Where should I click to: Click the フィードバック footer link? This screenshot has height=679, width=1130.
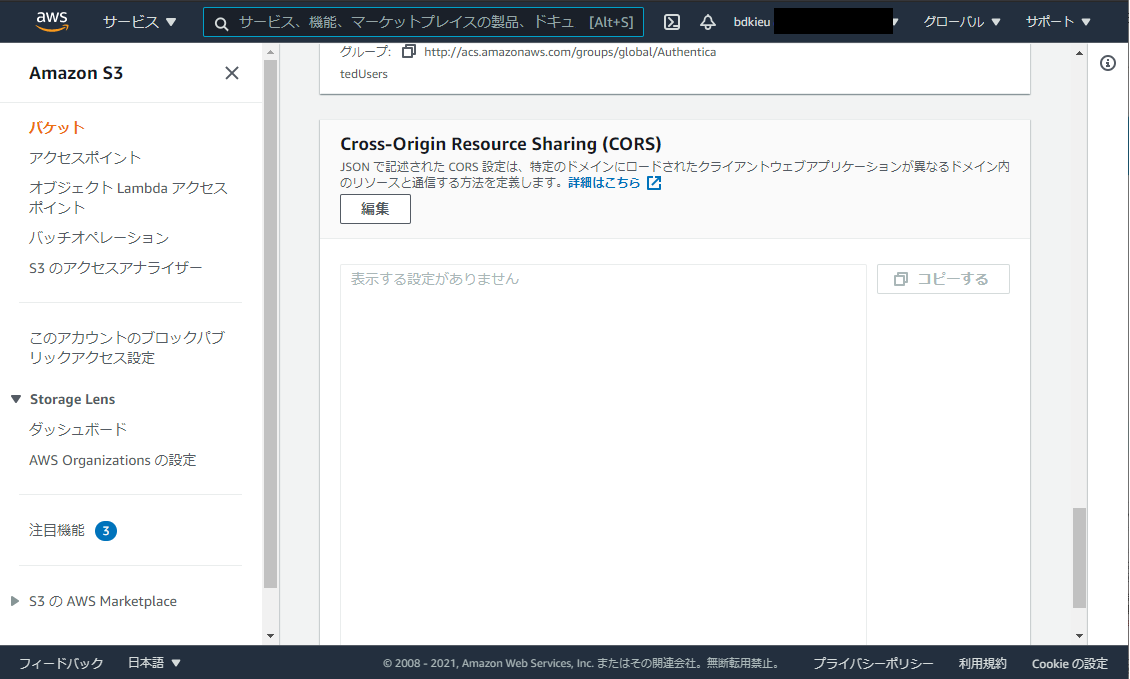[x=61, y=663]
